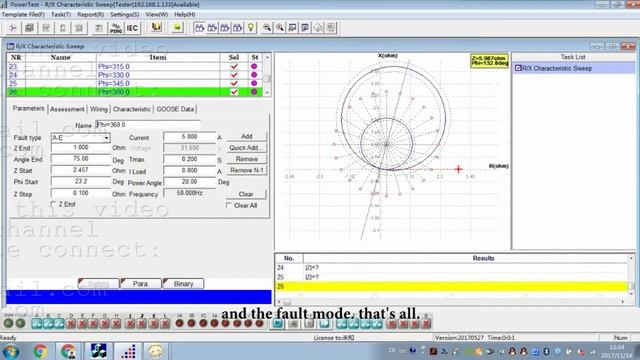
Task: Click the Power Angle field showing 20.00
Action: [189, 182]
